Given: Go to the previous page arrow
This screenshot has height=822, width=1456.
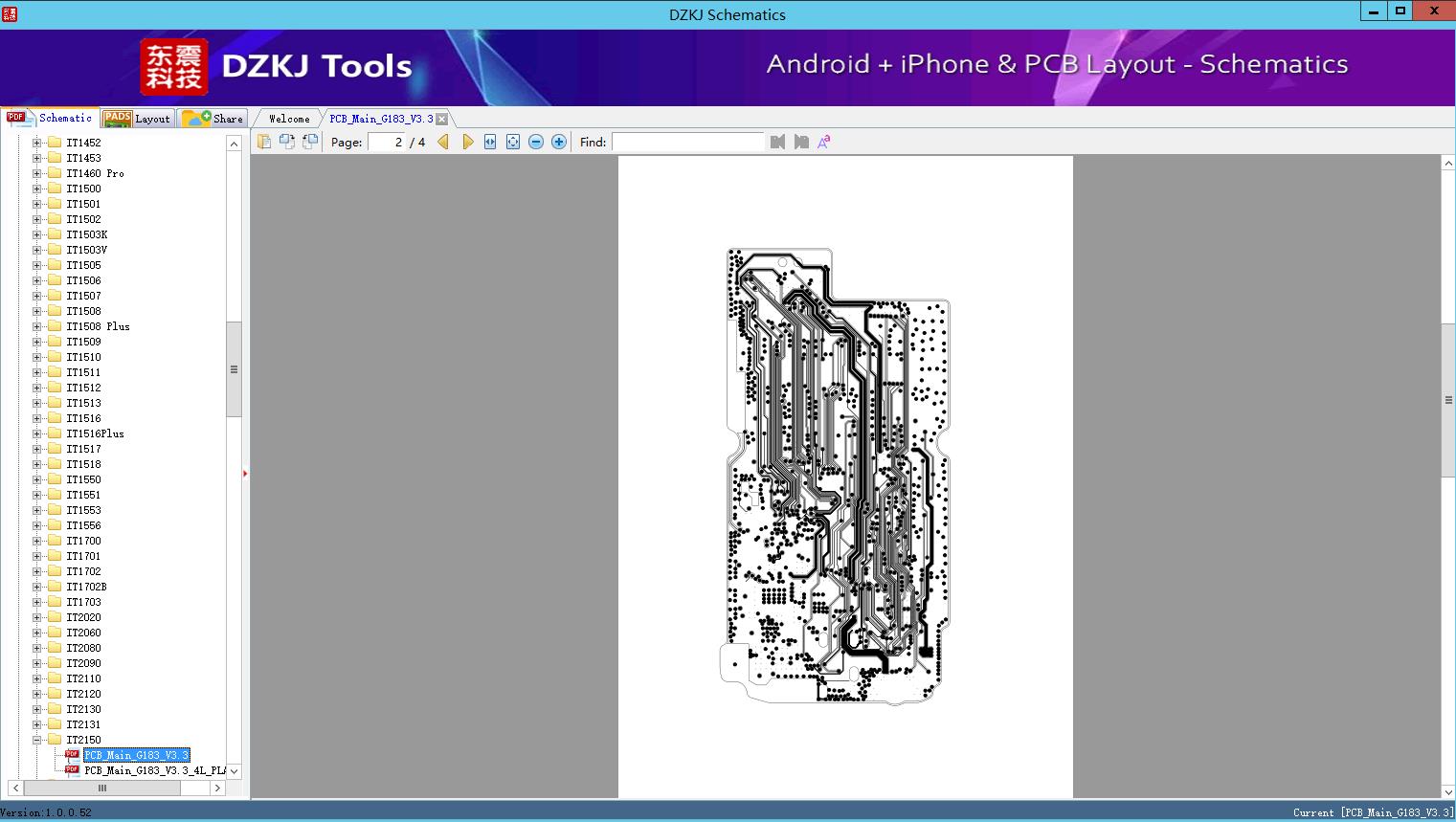Looking at the screenshot, I should [x=442, y=142].
